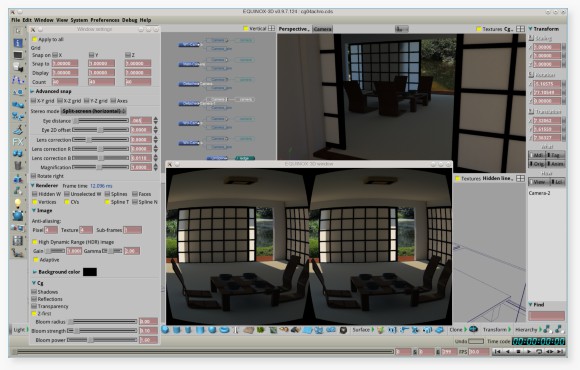Click the white camera cube icon in left toolbar
This screenshot has width=580, height=370.
pyautogui.click(x=17, y=67)
